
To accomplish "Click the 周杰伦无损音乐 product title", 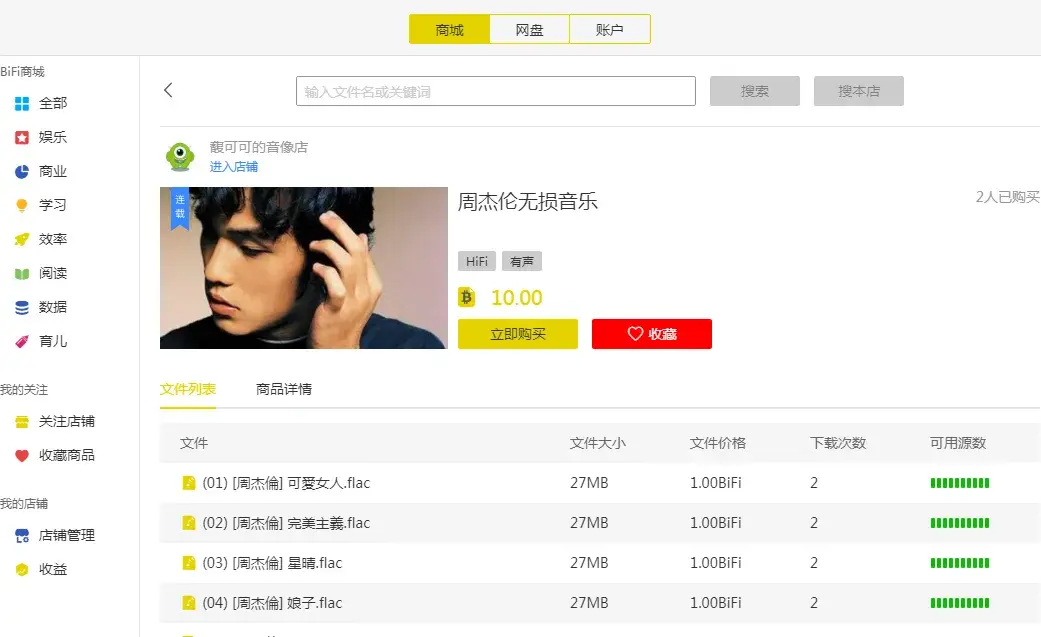I will click(528, 201).
